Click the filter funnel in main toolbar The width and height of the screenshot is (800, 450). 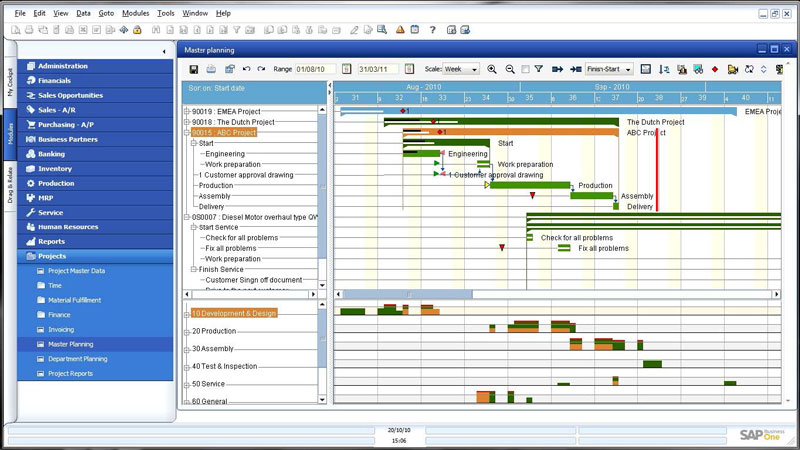click(x=237, y=30)
